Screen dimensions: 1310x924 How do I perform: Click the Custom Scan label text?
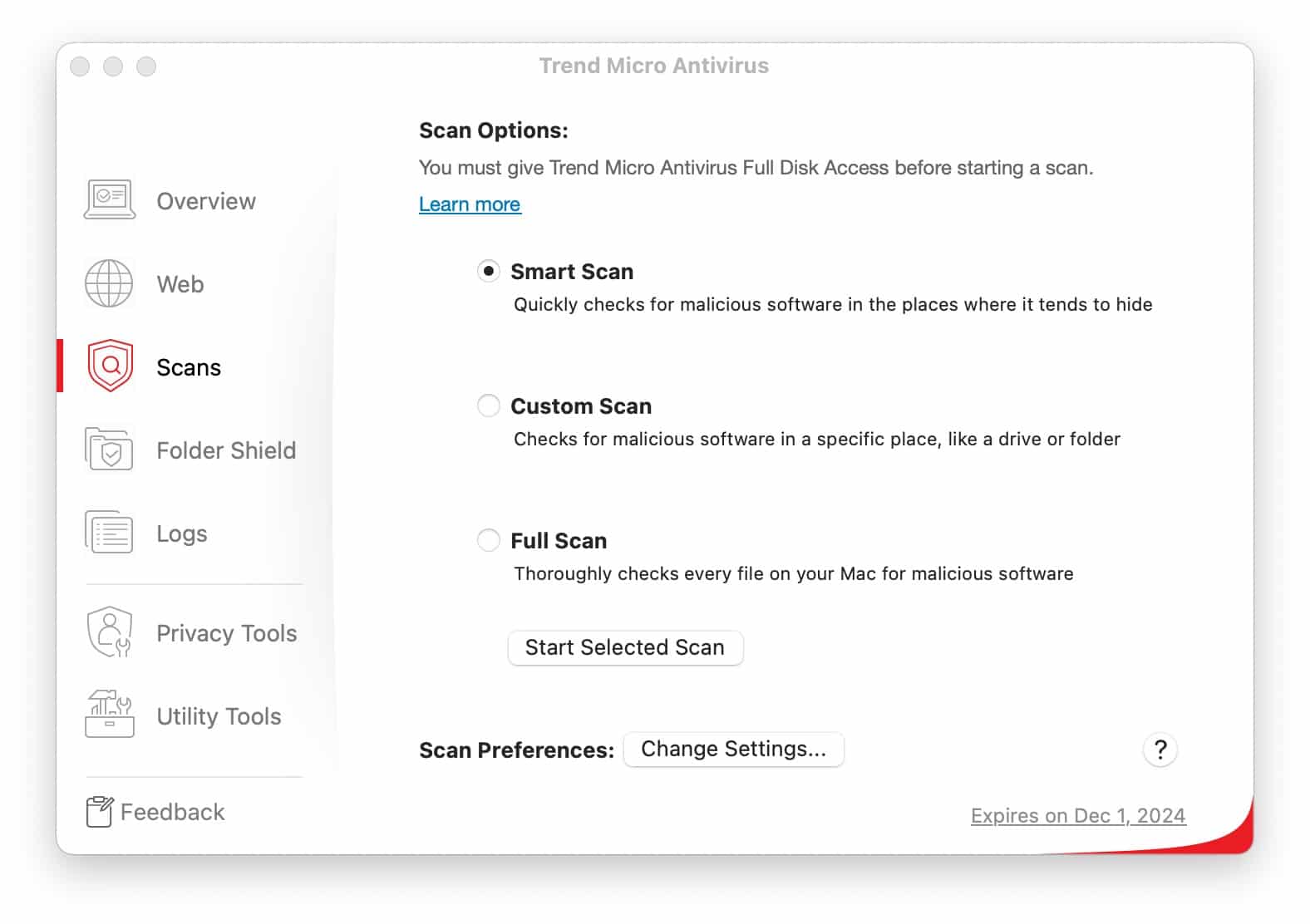pyautogui.click(x=581, y=406)
